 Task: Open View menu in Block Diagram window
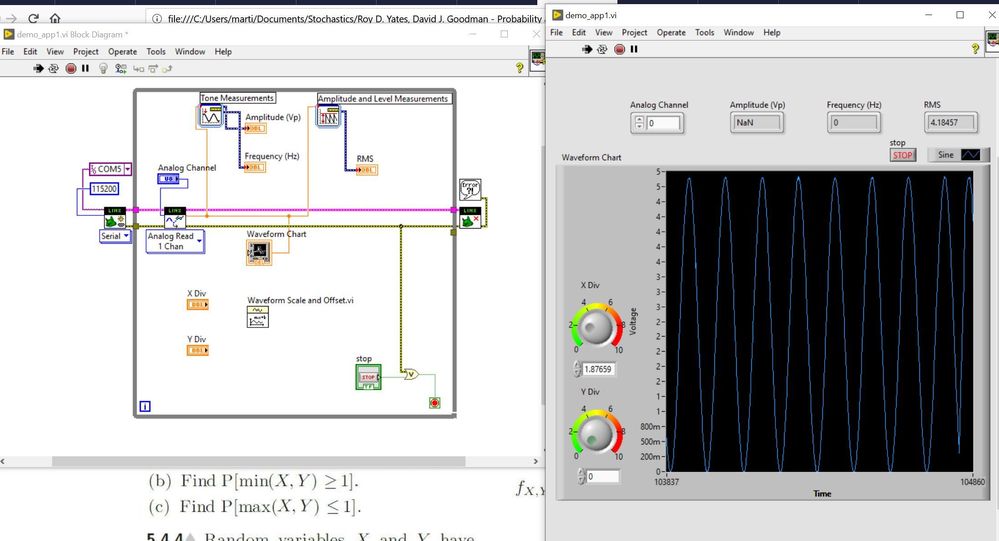coord(55,52)
